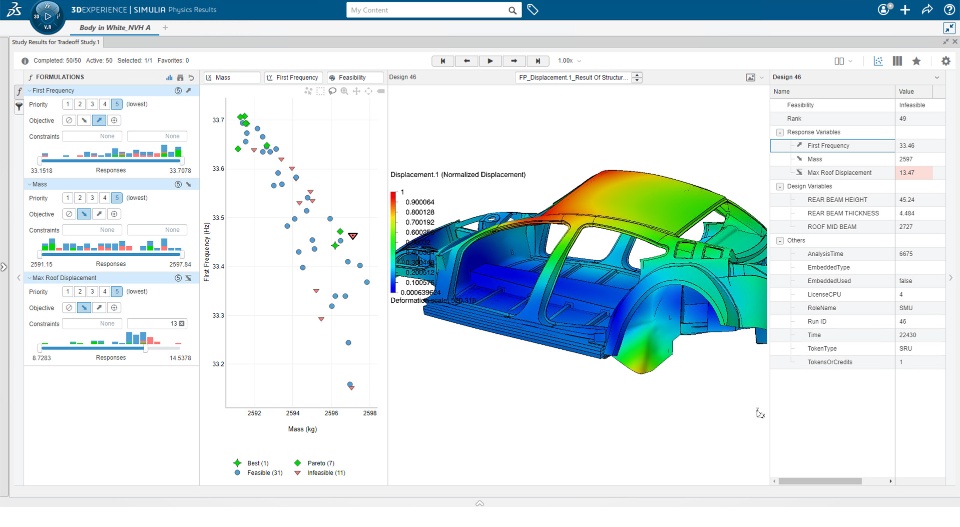Open the table columns view icon
Image resolution: width=960 pixels, height=527 pixels.
[897, 61]
